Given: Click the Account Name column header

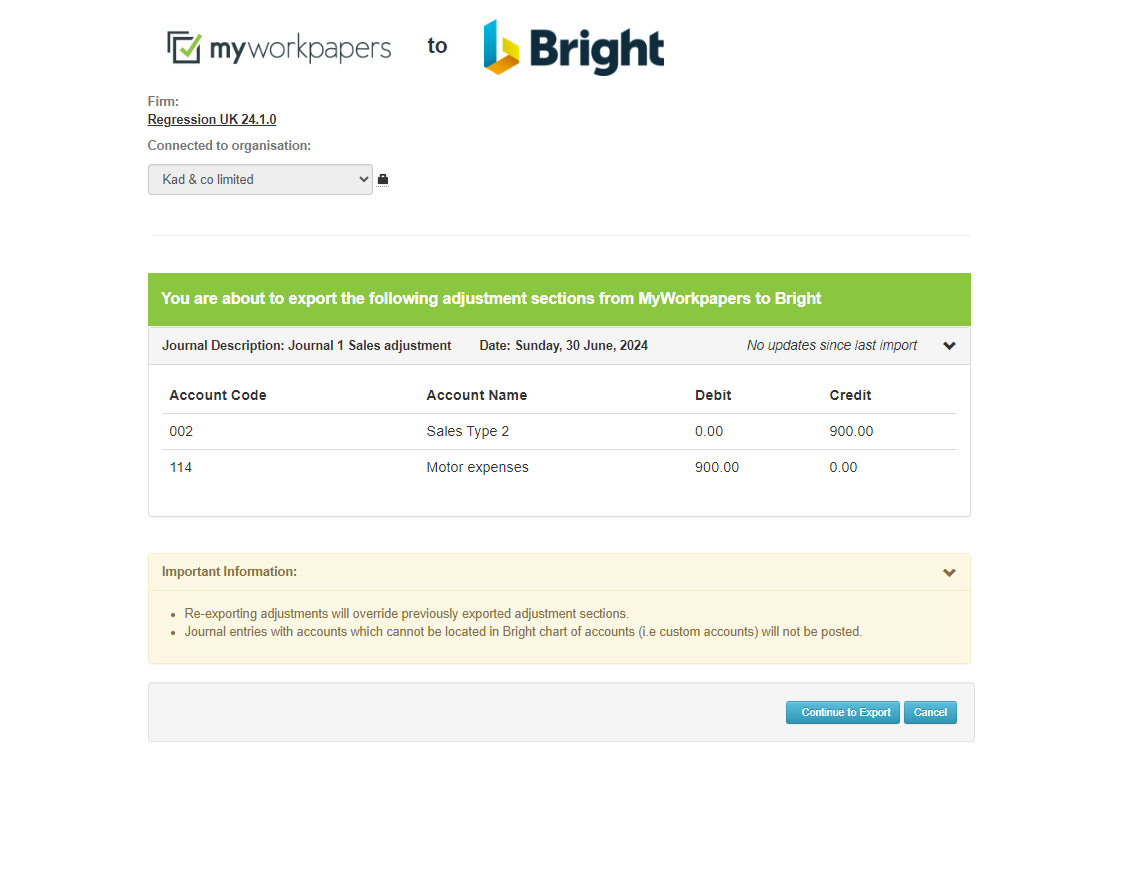Looking at the screenshot, I should click(477, 395).
